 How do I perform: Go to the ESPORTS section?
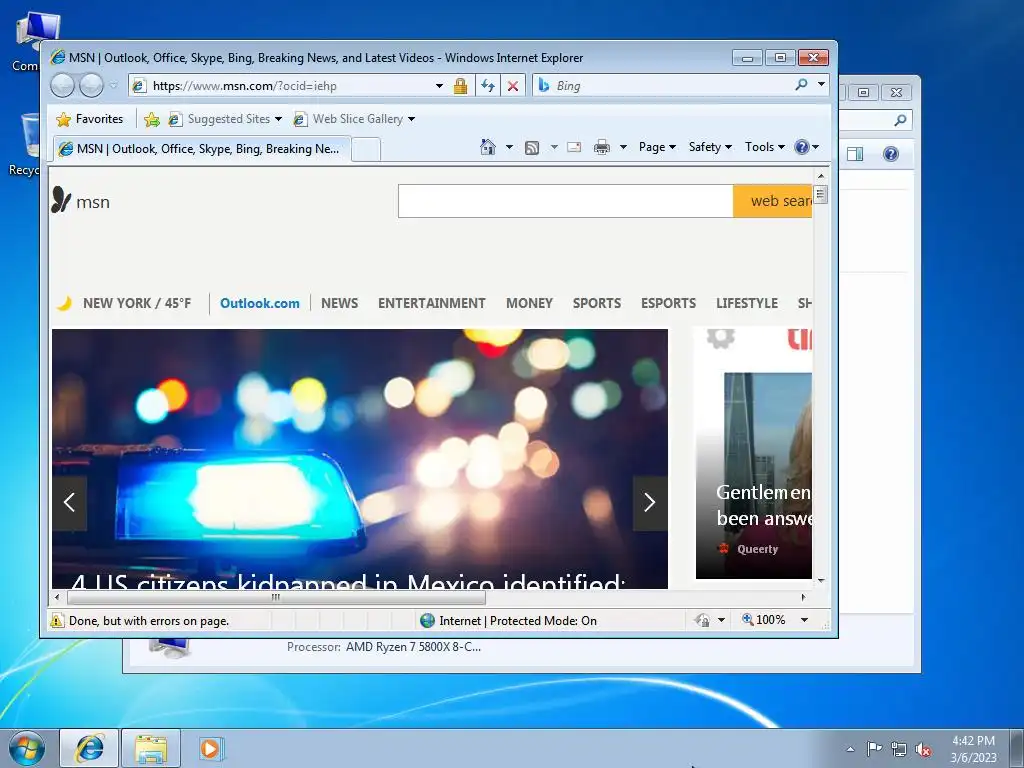coord(668,303)
